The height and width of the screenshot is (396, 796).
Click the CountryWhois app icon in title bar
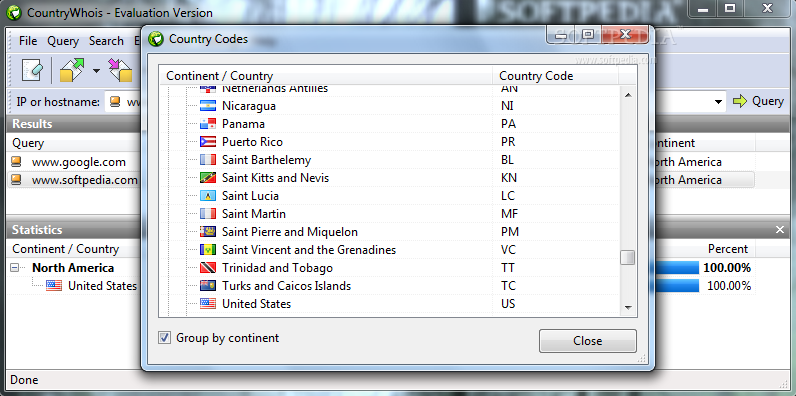(14, 13)
